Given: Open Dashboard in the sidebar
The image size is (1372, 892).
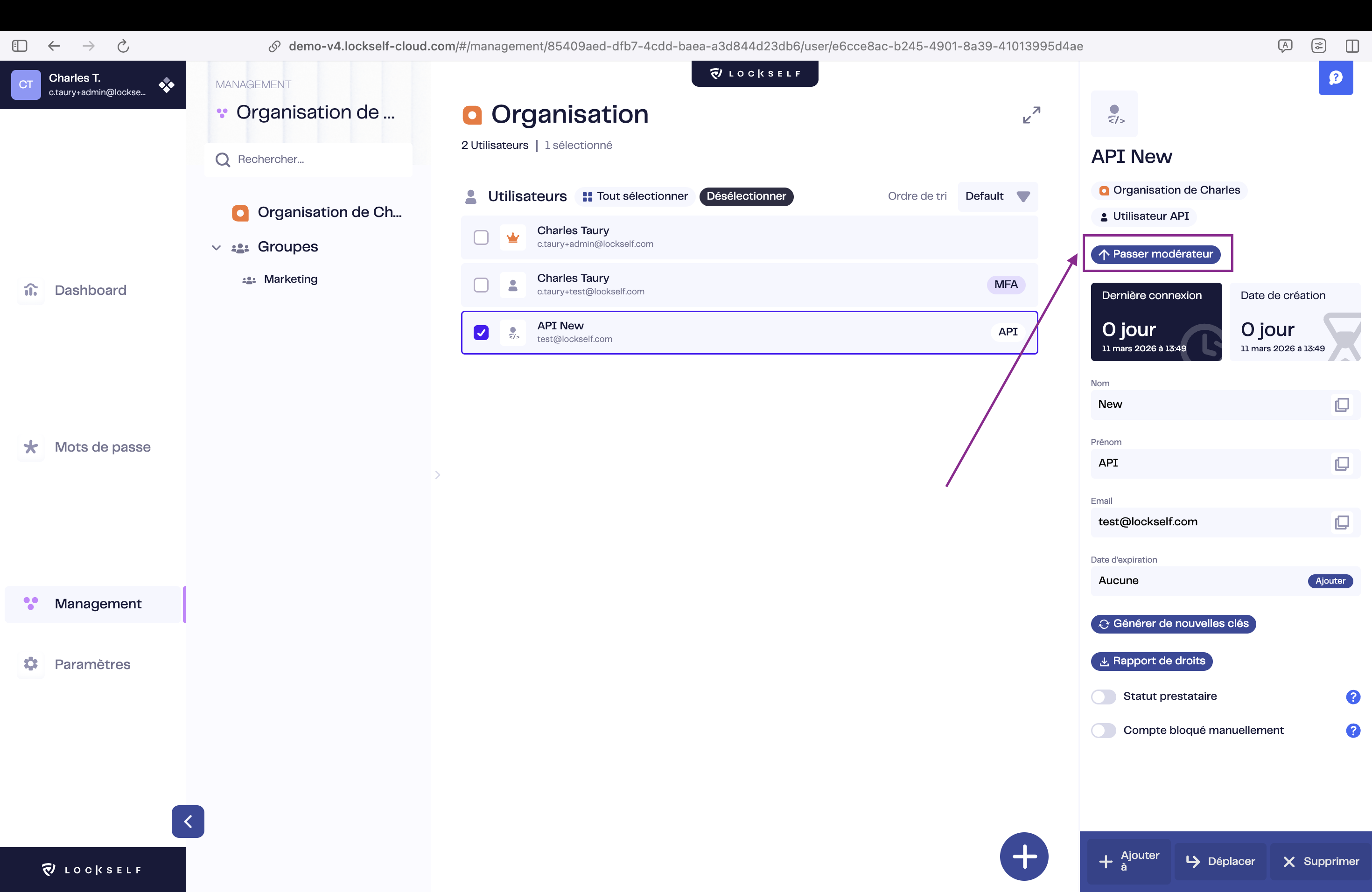Looking at the screenshot, I should click(x=93, y=290).
